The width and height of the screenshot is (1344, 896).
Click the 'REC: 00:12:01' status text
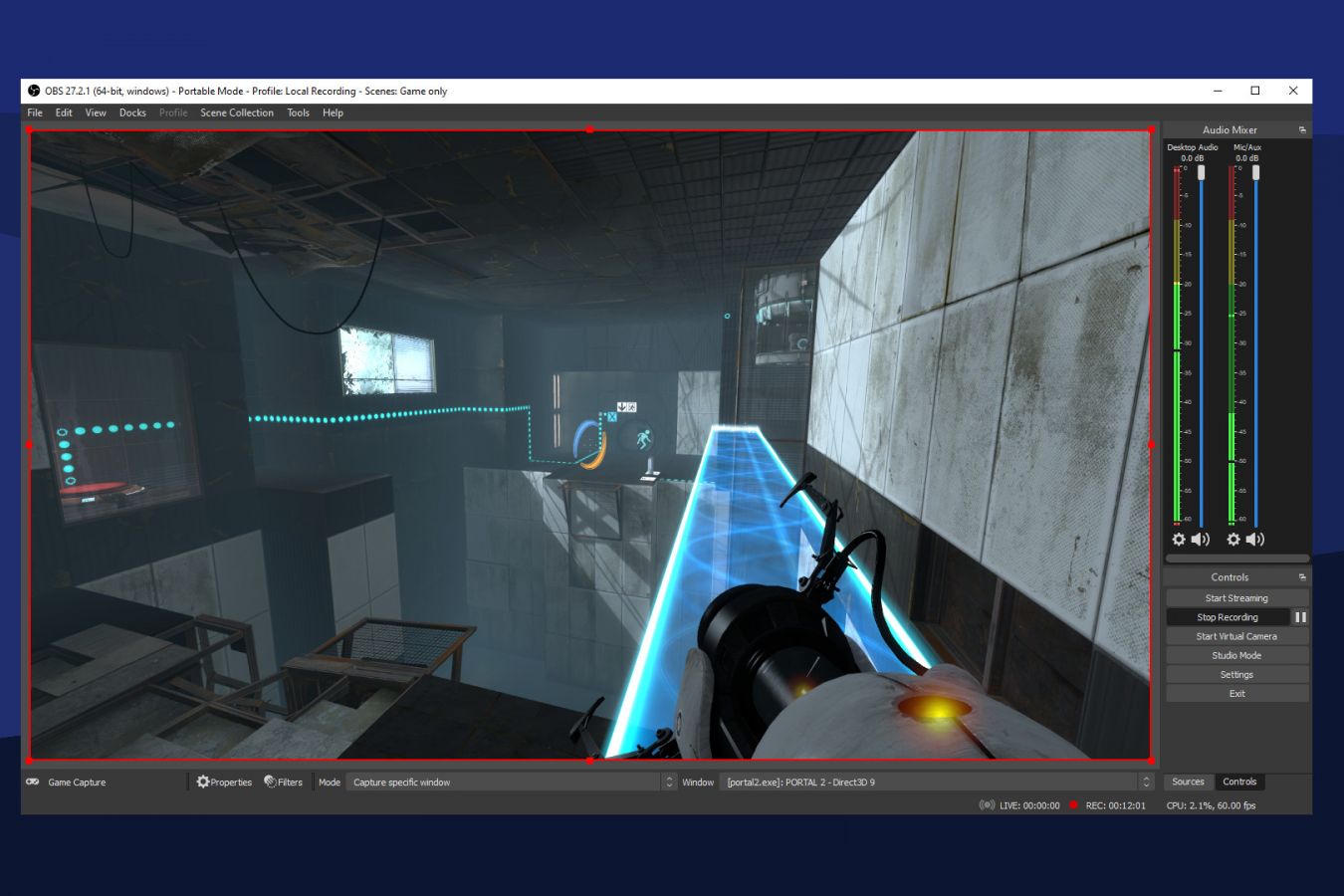click(x=1115, y=805)
